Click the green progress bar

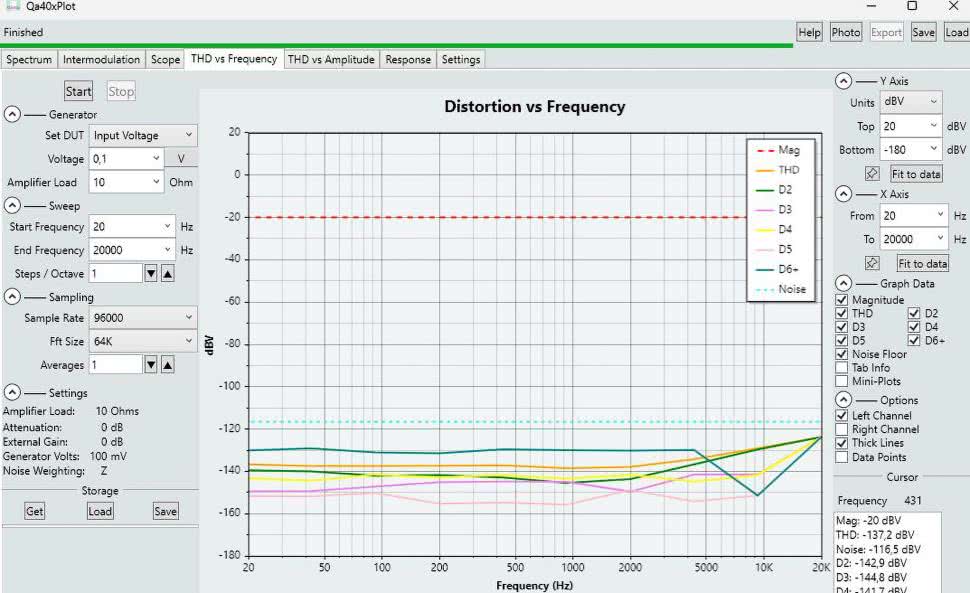(x=400, y=45)
